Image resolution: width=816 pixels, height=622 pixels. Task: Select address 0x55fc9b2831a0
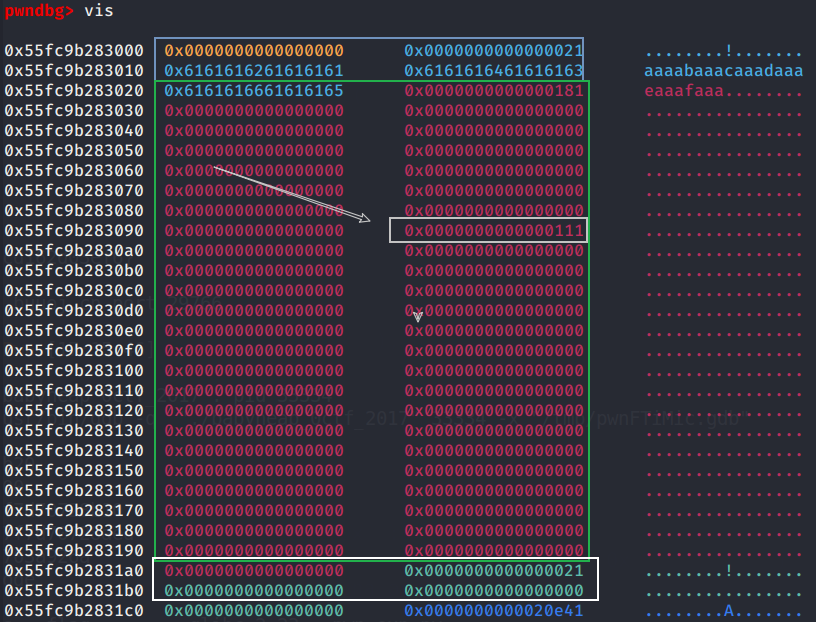point(74,571)
